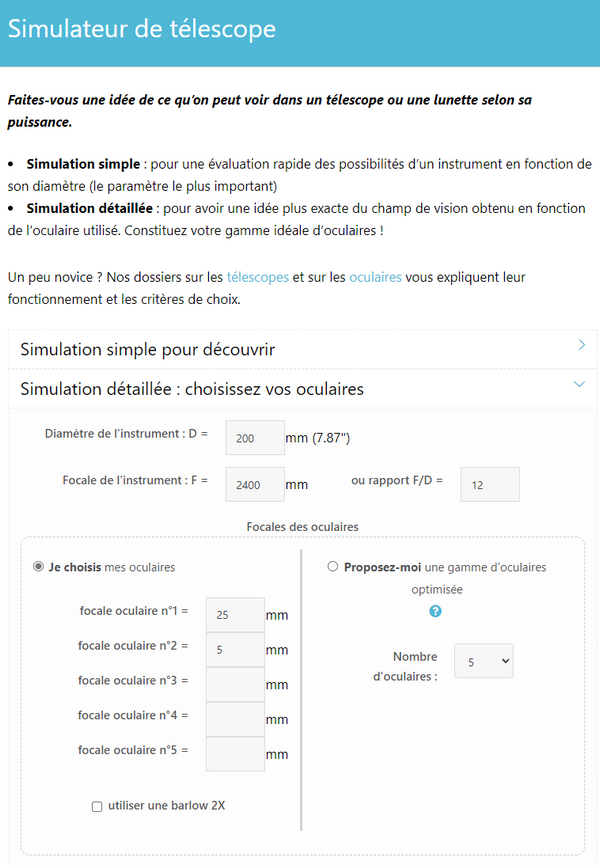The width and height of the screenshot is (600, 865).
Task: Select 'Proposez-moi une gamme d'oculaires' option
Action: click(x=333, y=567)
